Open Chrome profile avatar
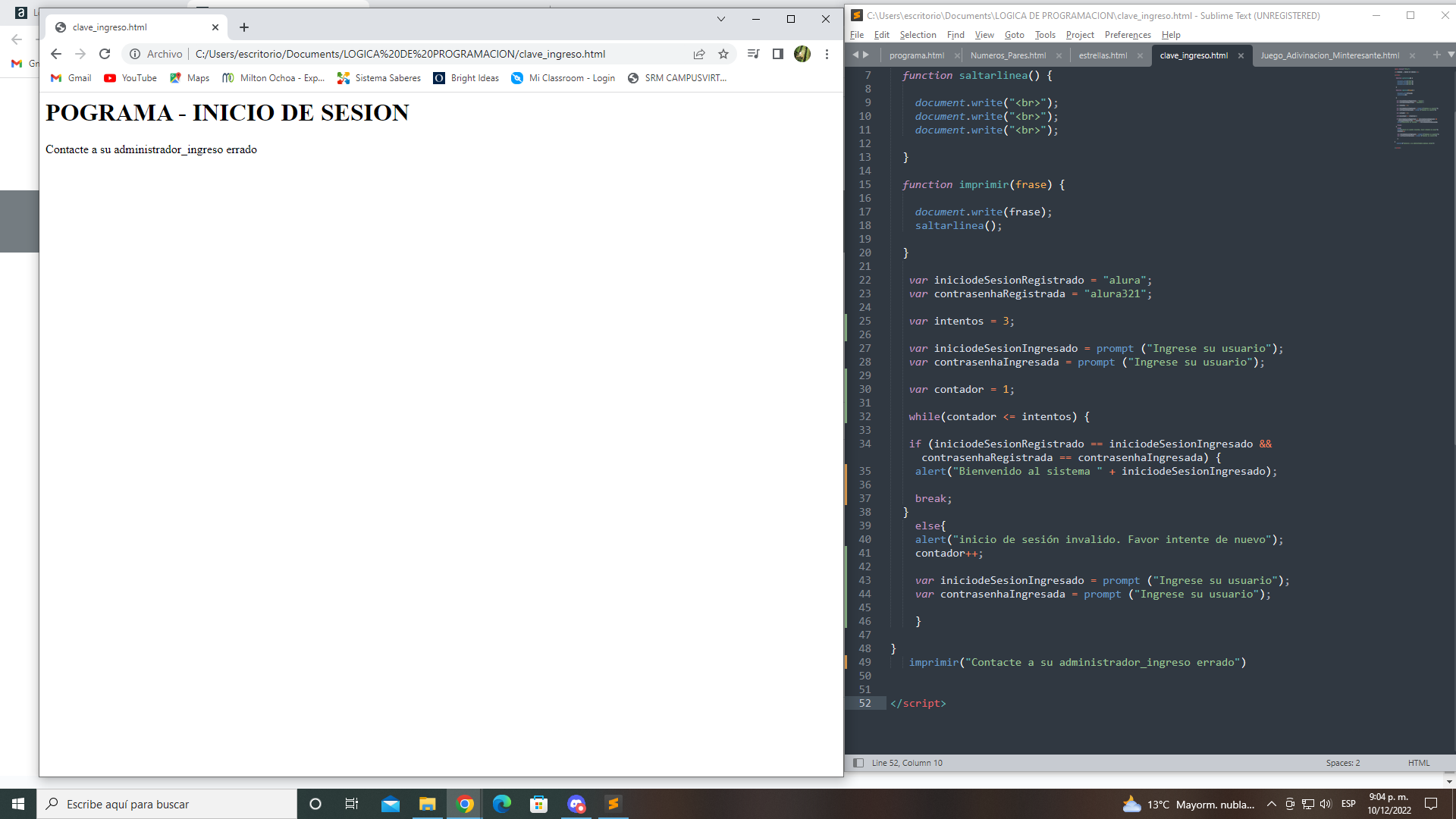This screenshot has width=1456, height=819. pyautogui.click(x=802, y=54)
